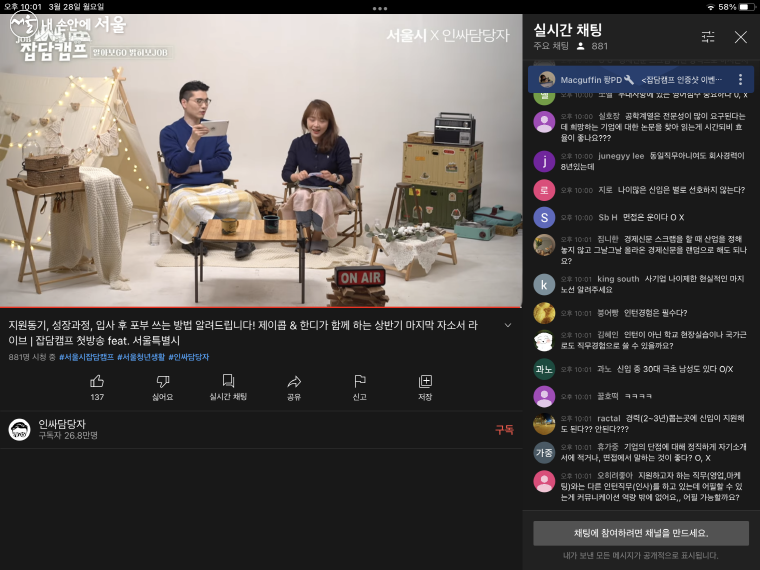Tap the status bar time 오후 10:01
The height and width of the screenshot is (570, 760).
23,7
